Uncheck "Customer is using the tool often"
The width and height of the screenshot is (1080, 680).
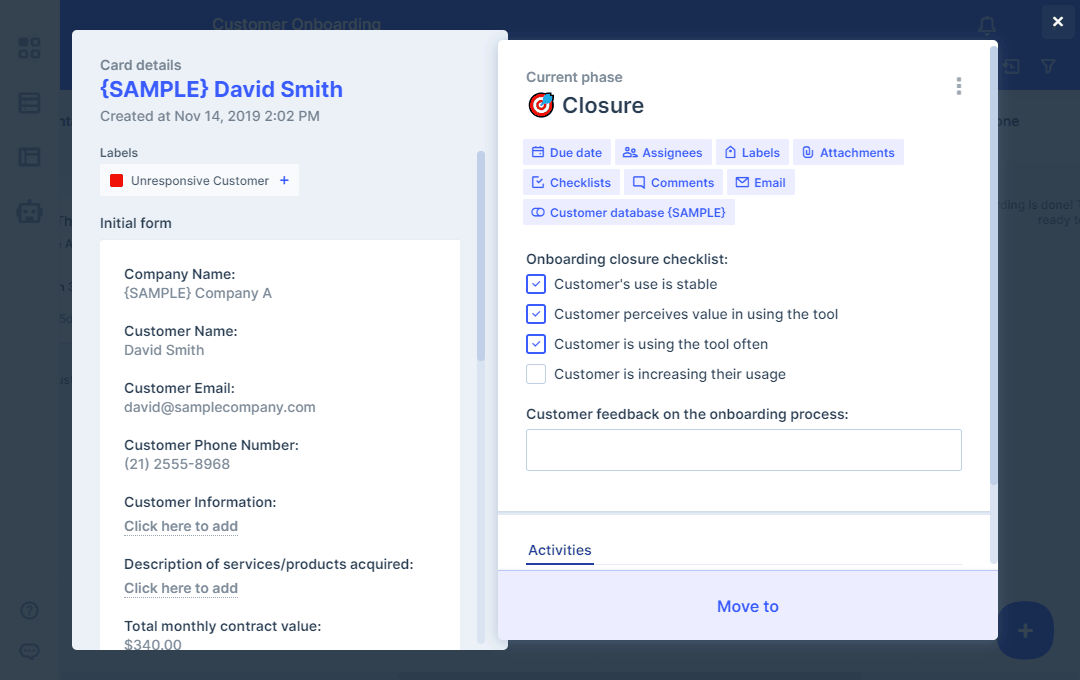(x=536, y=344)
